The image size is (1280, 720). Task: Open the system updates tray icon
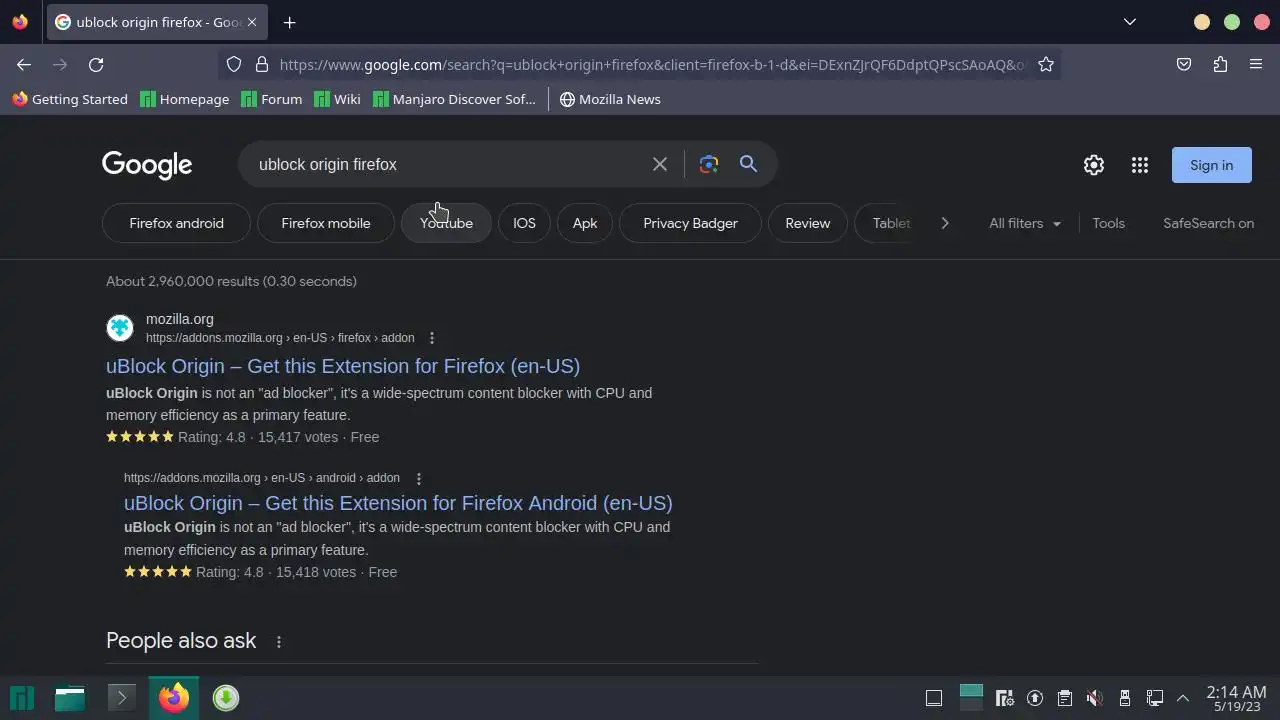point(1035,698)
